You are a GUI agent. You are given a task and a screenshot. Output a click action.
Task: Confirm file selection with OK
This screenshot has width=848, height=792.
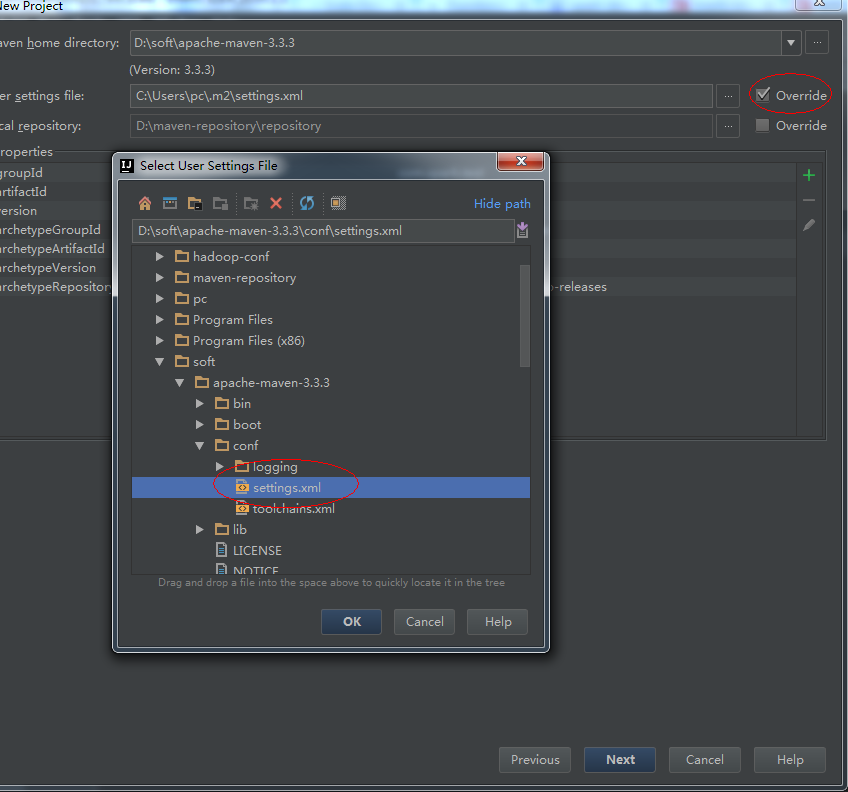[x=352, y=622]
